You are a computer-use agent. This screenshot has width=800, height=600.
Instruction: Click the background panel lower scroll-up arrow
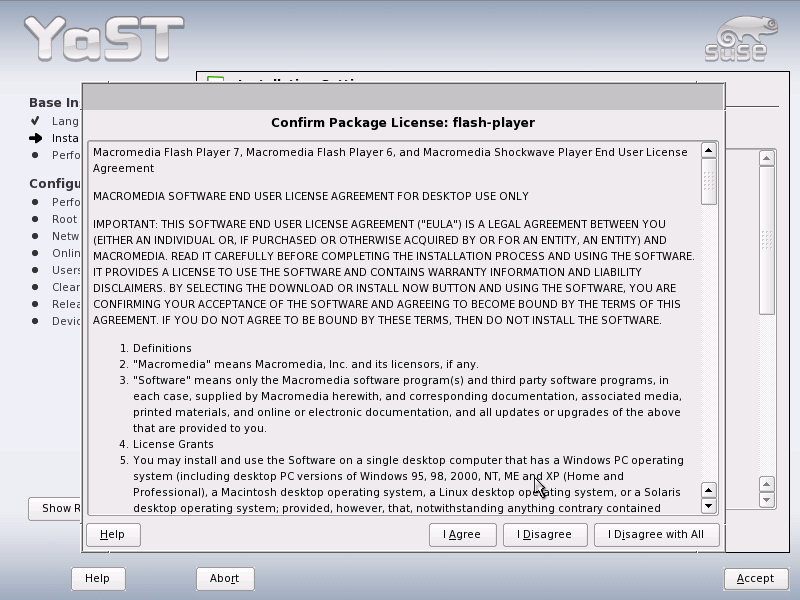766,484
